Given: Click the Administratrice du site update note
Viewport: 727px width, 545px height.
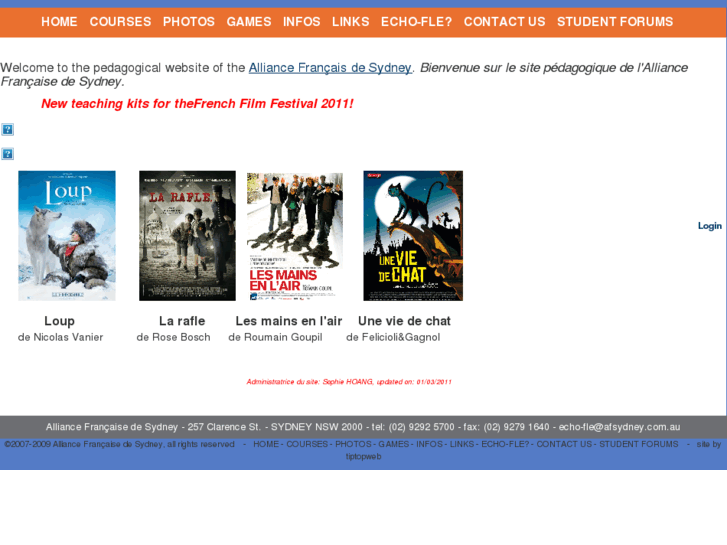Looking at the screenshot, I should pos(349,382).
